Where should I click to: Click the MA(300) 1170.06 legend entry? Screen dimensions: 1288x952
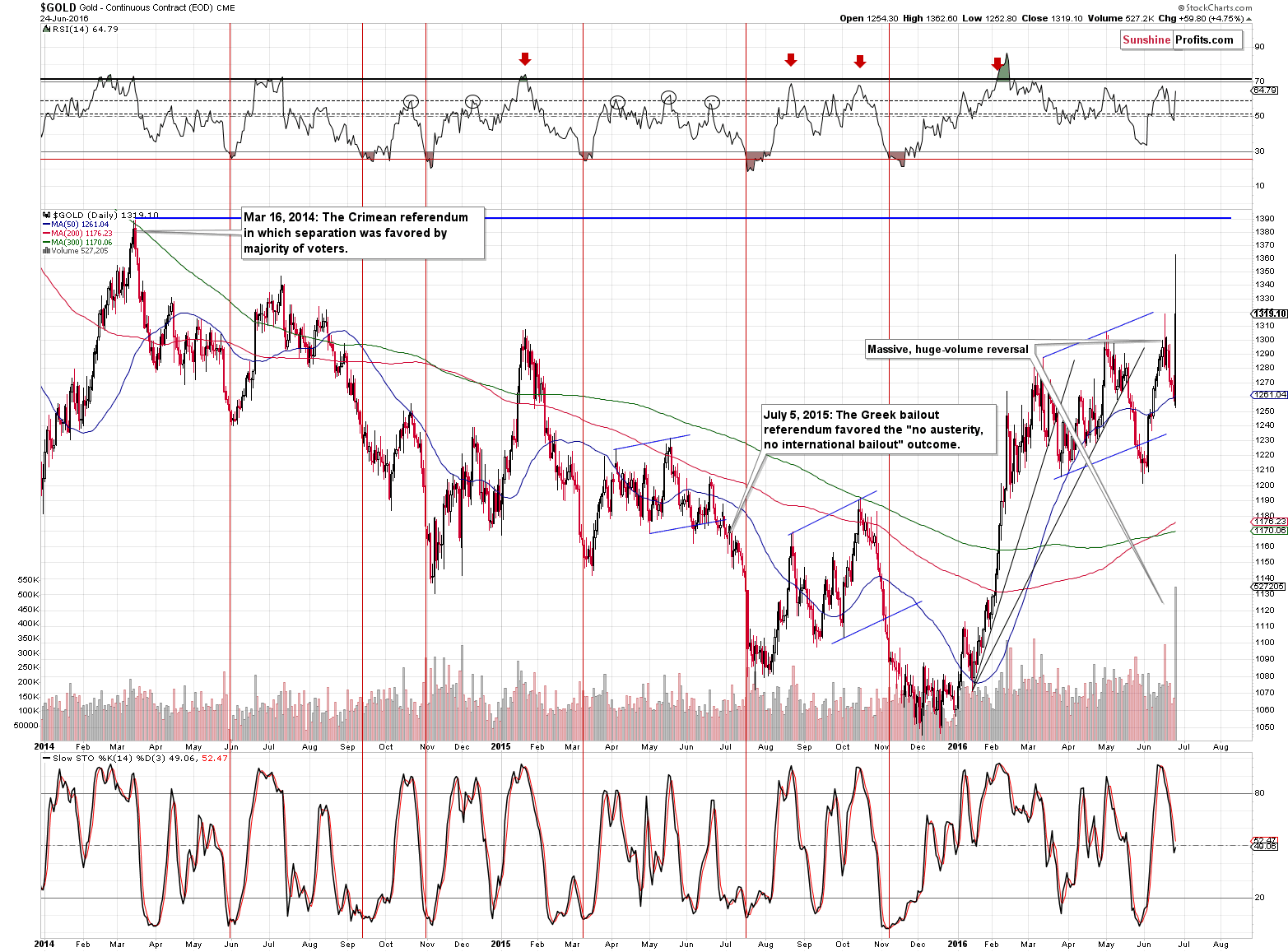click(x=77, y=242)
